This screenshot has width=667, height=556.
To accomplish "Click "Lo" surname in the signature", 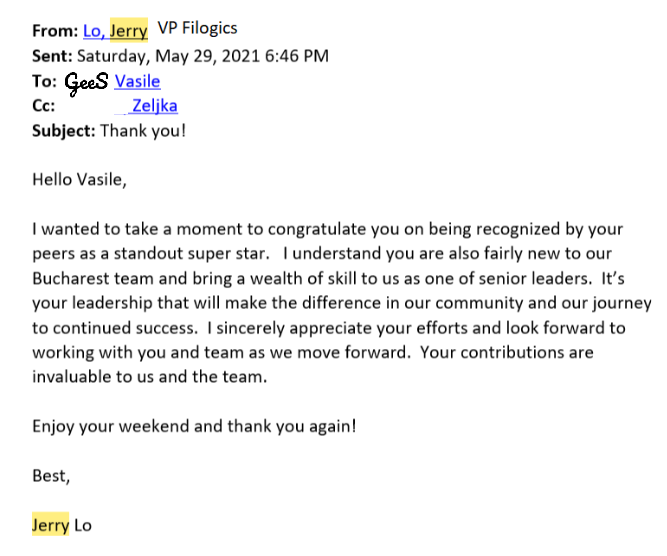I will coord(83,525).
